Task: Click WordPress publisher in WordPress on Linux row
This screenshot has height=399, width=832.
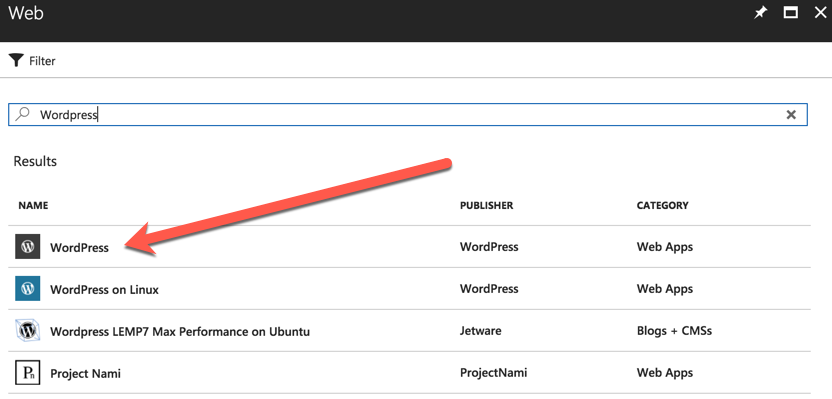Action: [x=489, y=289]
